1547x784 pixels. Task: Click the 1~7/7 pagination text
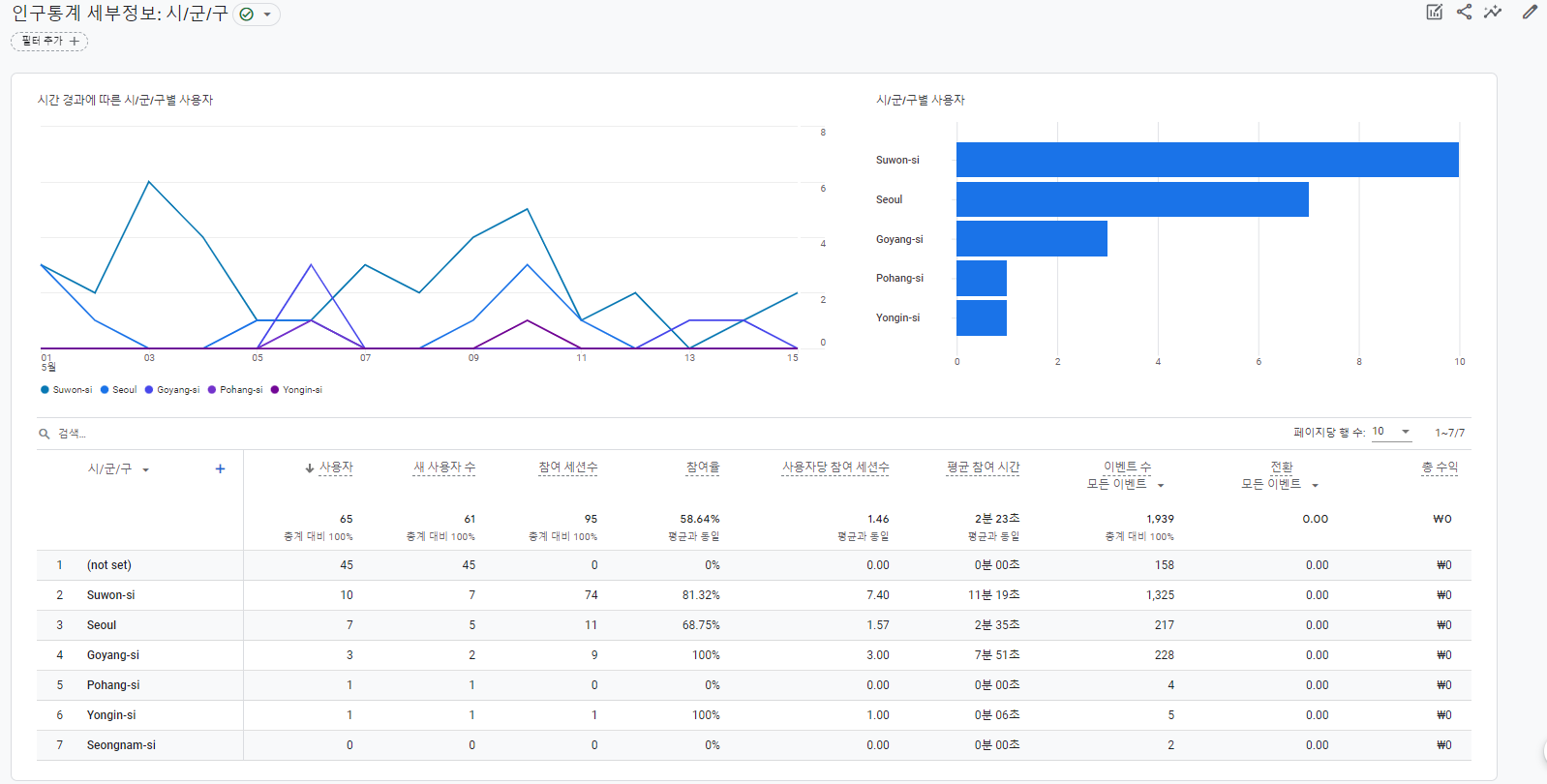click(x=1449, y=433)
